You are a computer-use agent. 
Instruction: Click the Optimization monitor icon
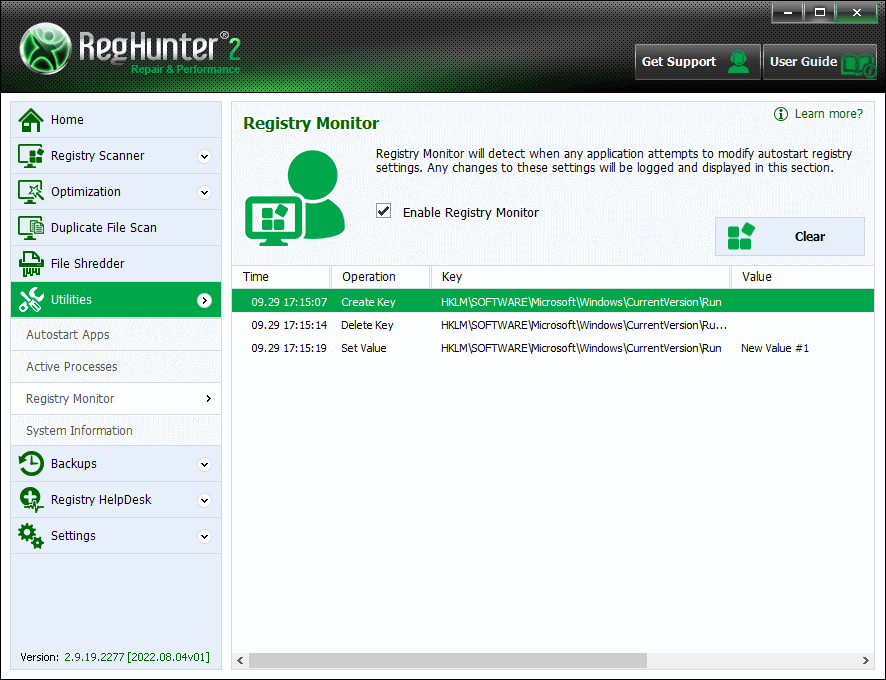[x=31, y=192]
